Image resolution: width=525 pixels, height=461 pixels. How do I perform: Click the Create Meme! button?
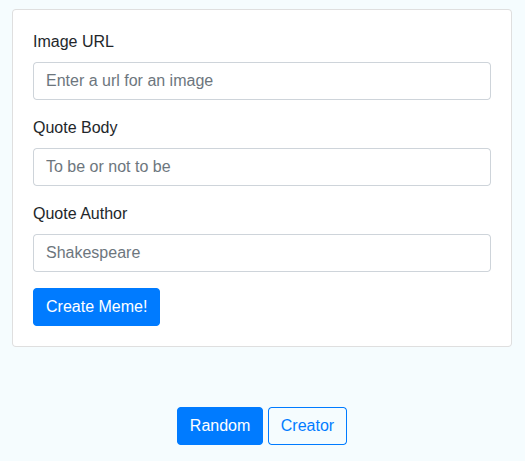click(96, 307)
